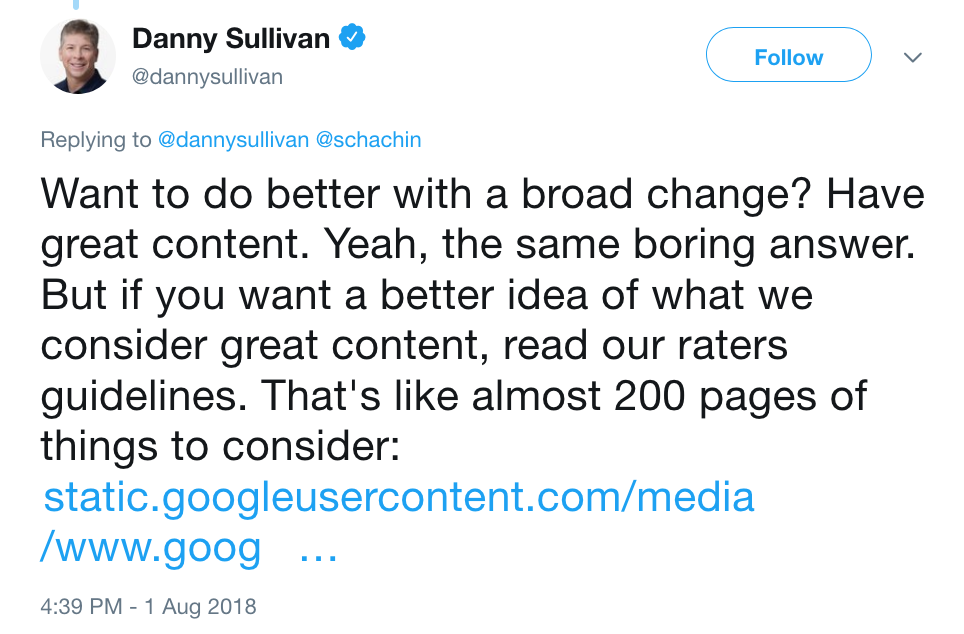This screenshot has width=964, height=634.
Task: Visit the @schachin mentioned profile
Action: 368,140
